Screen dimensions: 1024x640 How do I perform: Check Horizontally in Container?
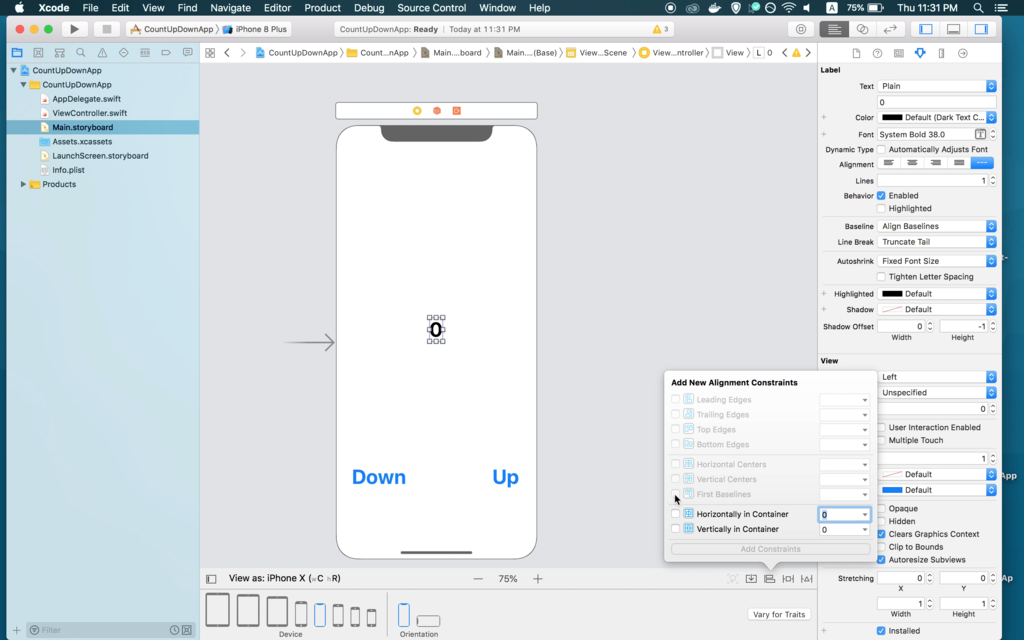pyautogui.click(x=676, y=514)
